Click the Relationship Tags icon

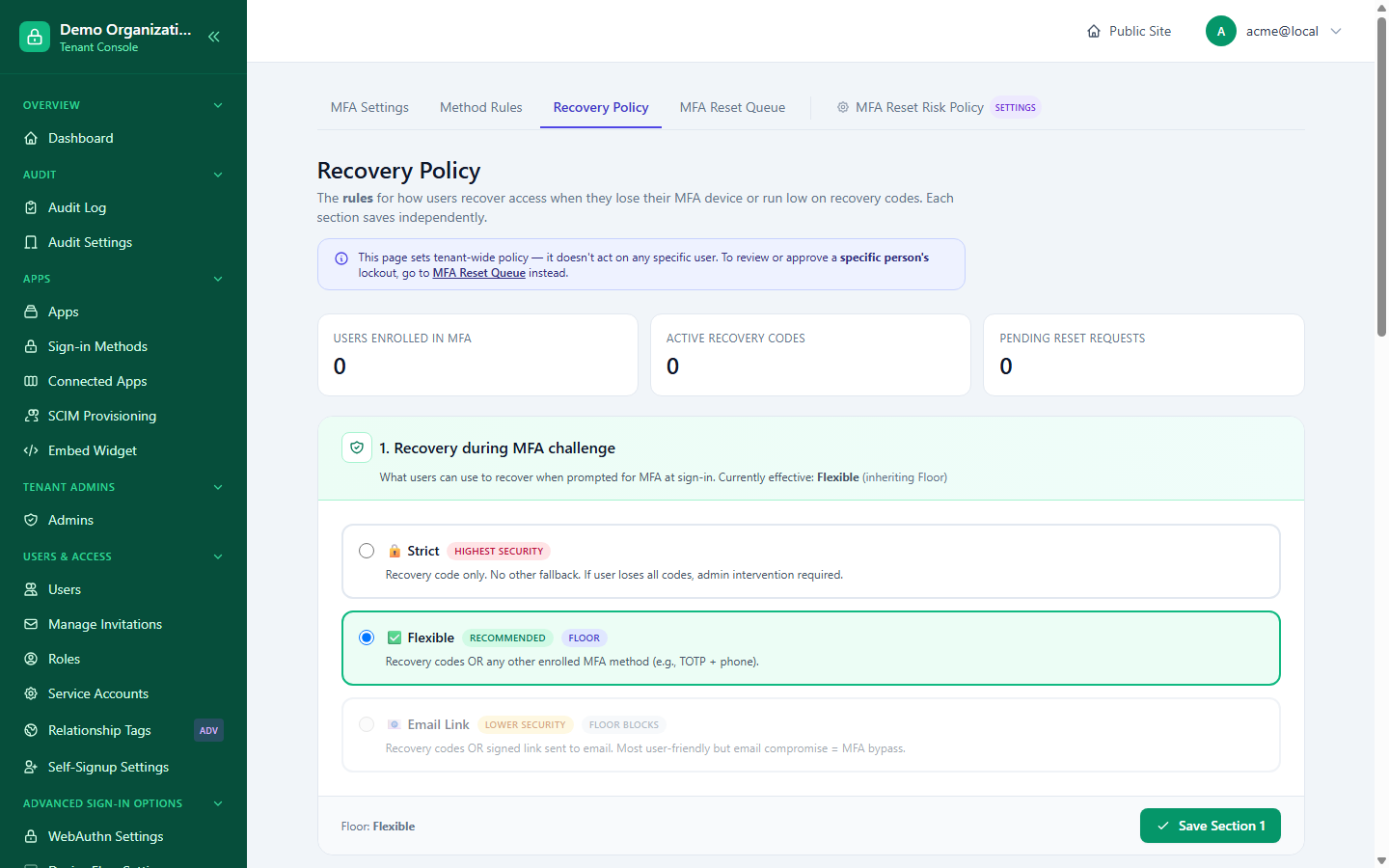(31, 730)
